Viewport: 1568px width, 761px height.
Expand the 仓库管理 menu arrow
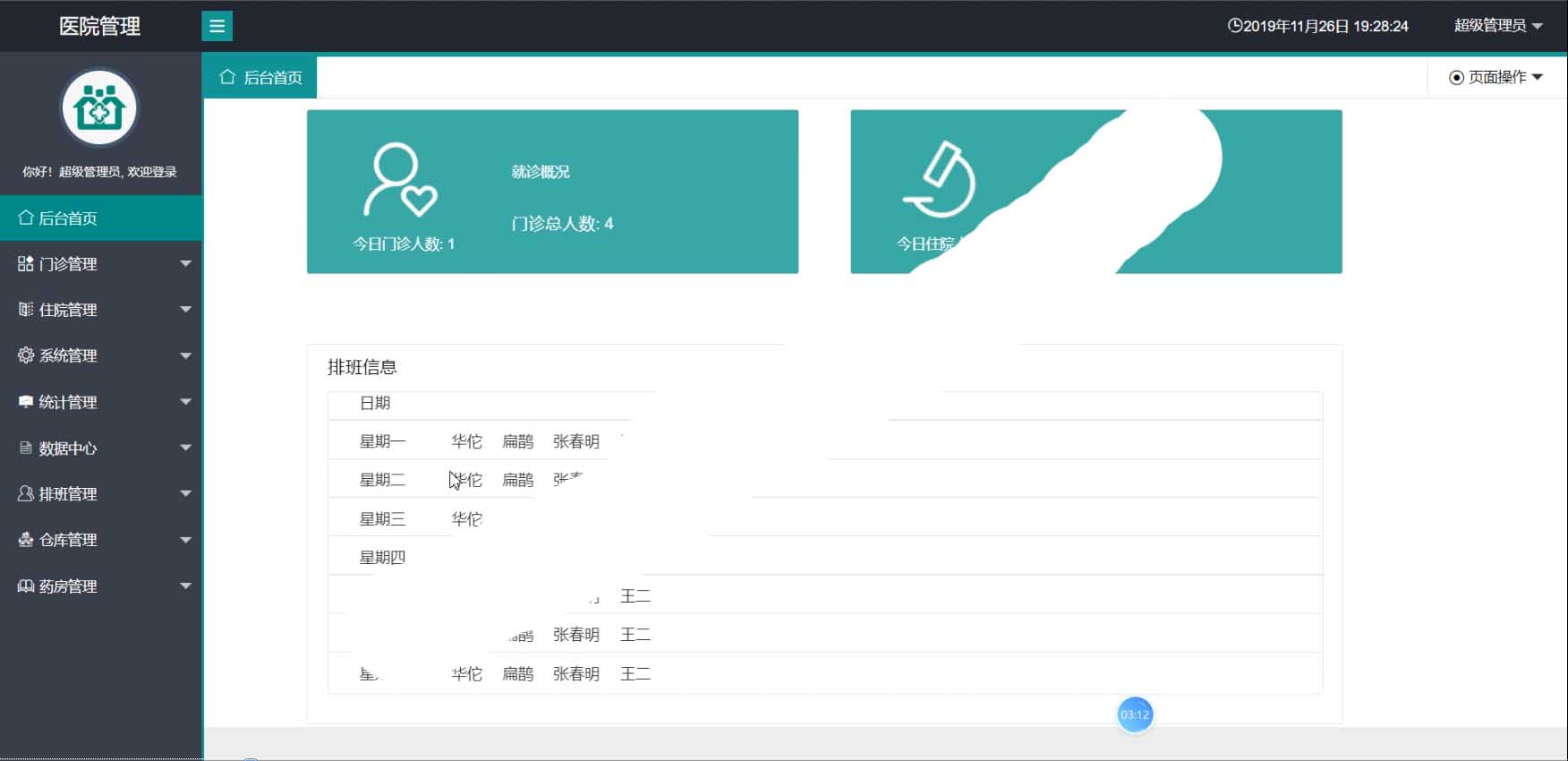pos(185,540)
